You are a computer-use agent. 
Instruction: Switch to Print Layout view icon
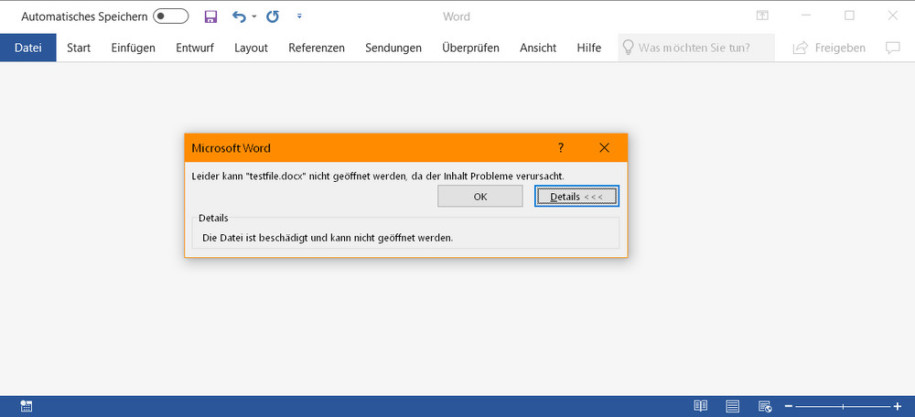pyautogui.click(x=732, y=406)
